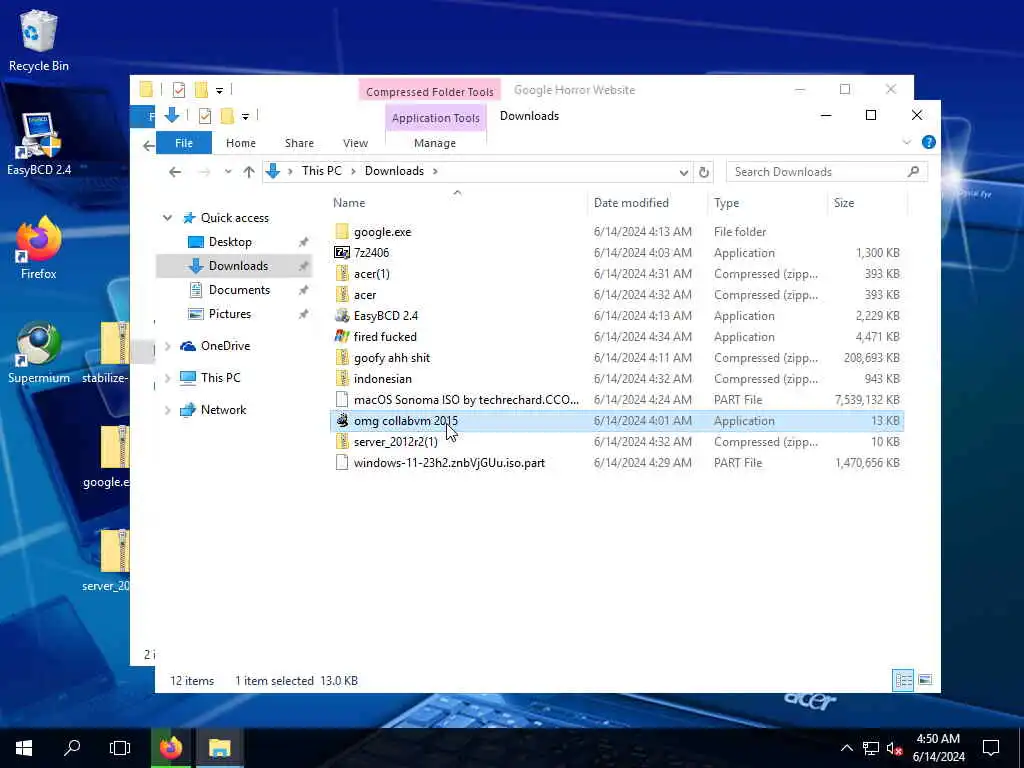Switch to File Explorer on the taskbar
The height and width of the screenshot is (768, 1024).
point(219,748)
